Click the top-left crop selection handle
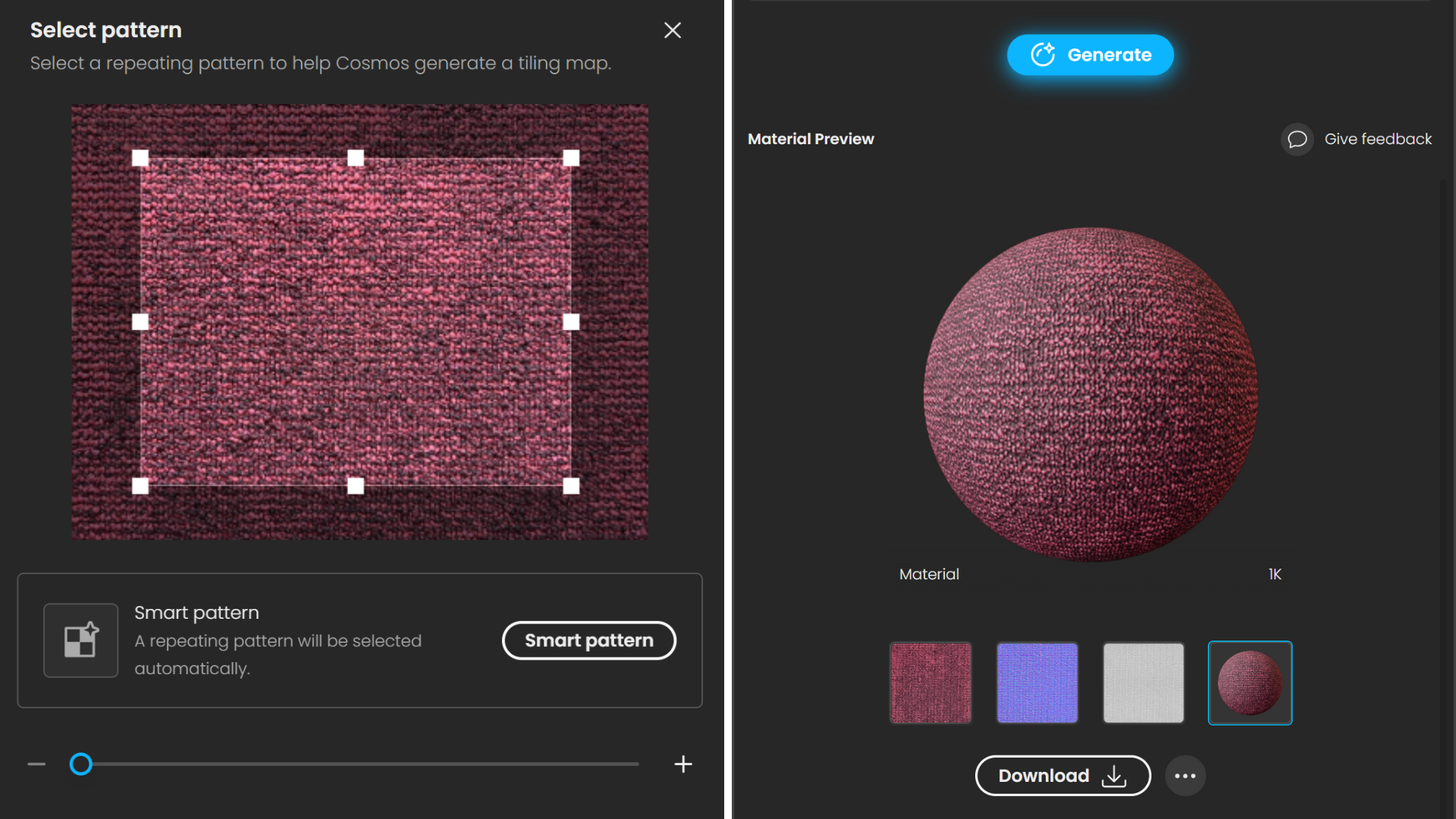This screenshot has width=1456, height=819. coord(140,158)
